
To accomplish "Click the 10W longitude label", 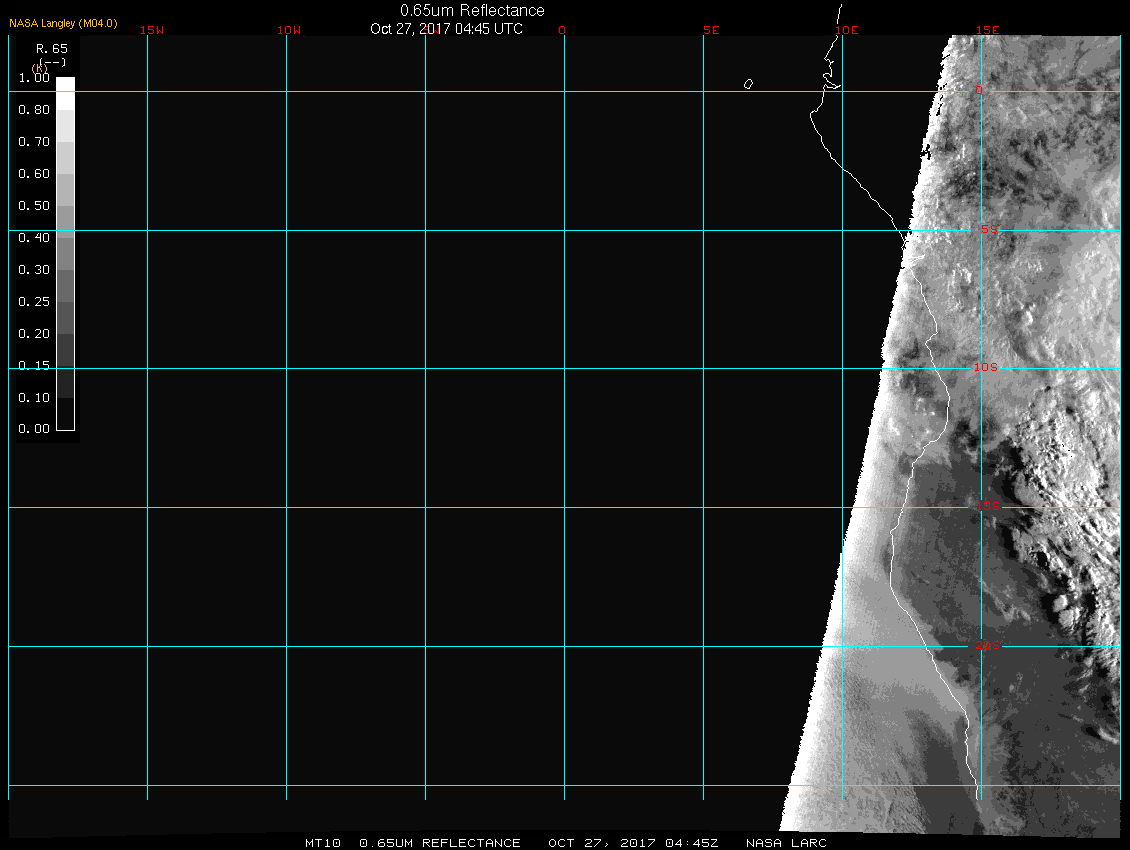I will (288, 30).
